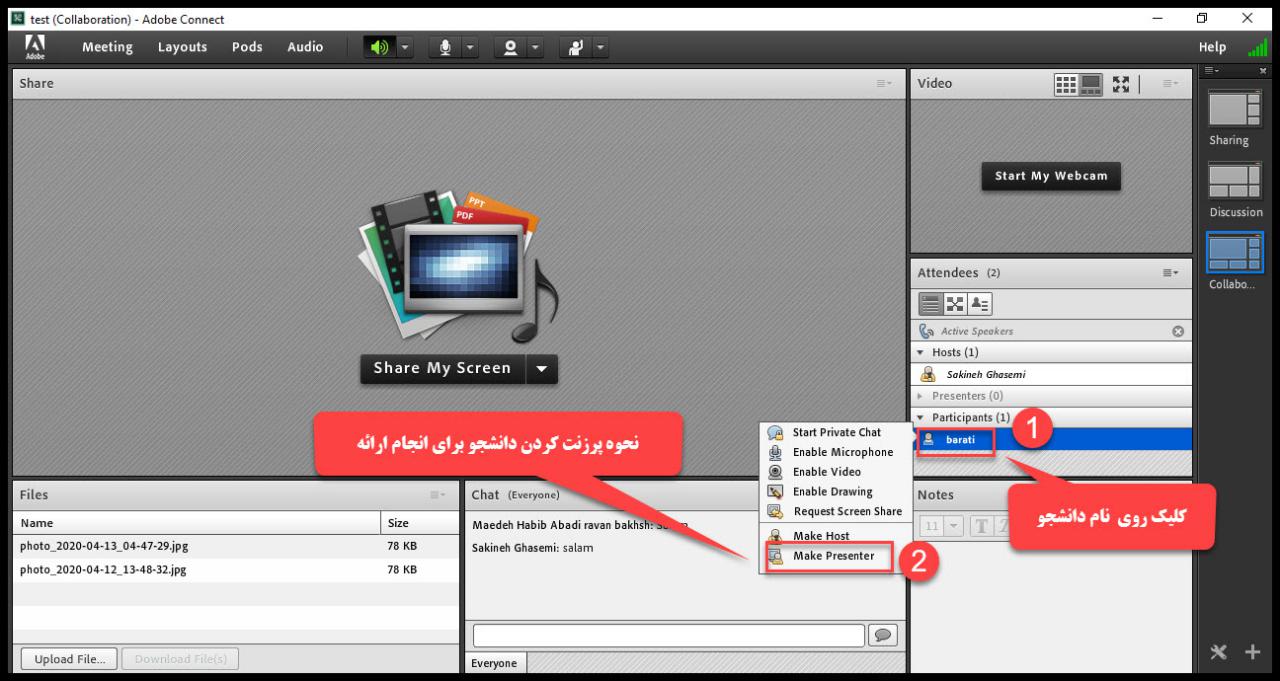Image resolution: width=1280 pixels, height=681 pixels.
Task: Click the plus icon to add a layout
Action: coord(1252,653)
